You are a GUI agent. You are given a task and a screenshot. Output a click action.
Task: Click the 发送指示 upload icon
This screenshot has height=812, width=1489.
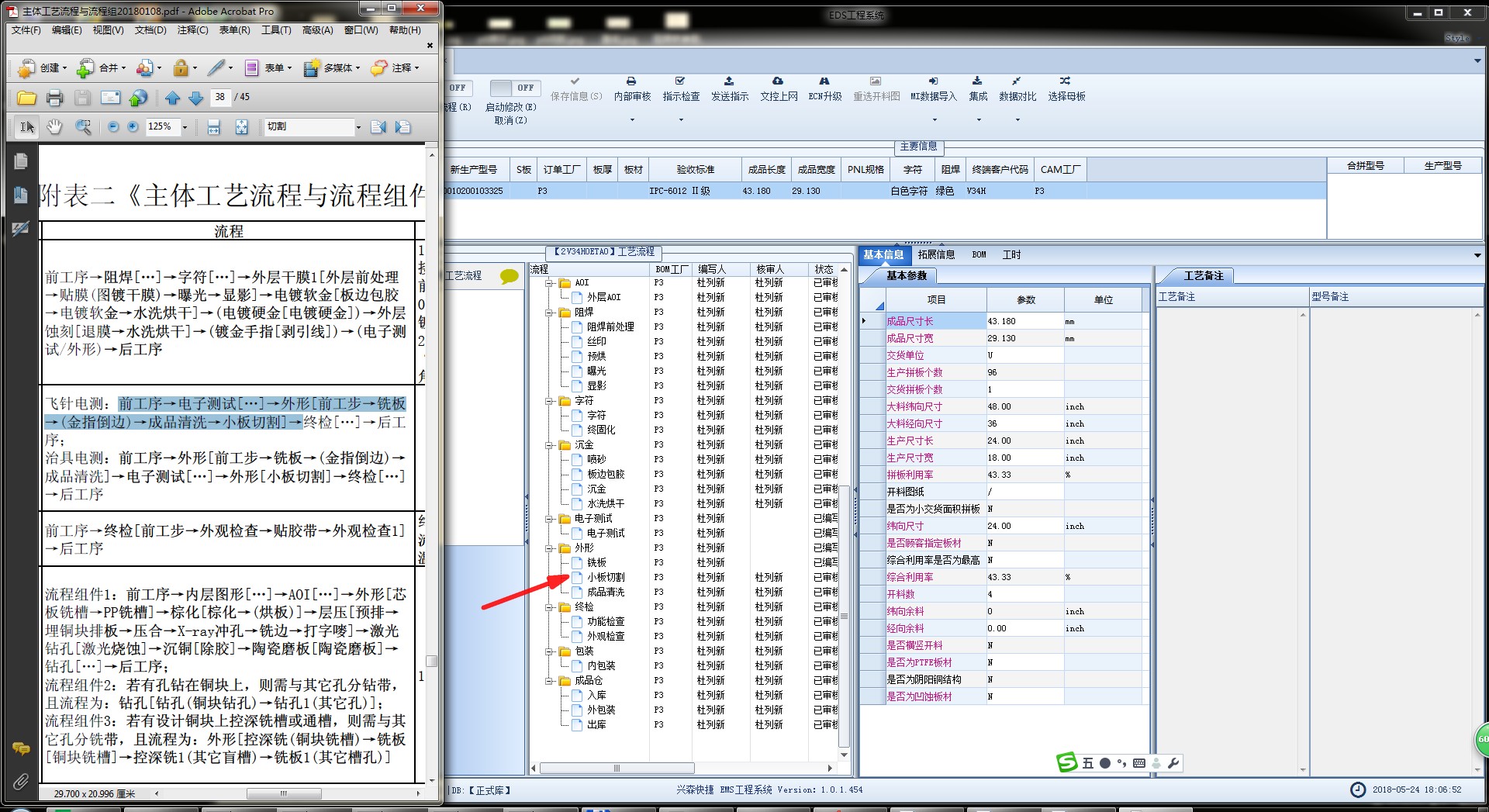pyautogui.click(x=729, y=81)
